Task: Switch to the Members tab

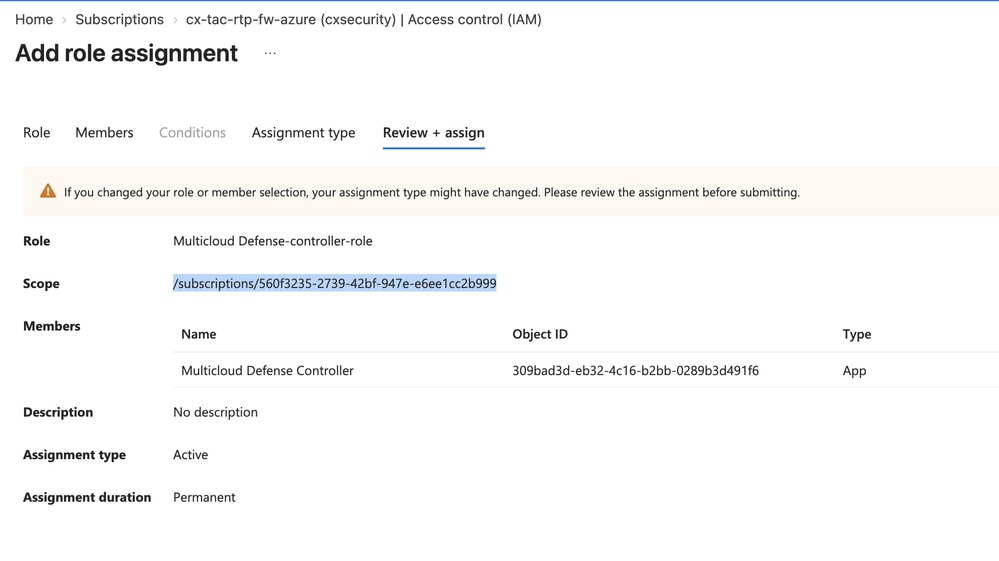Action: [x=104, y=132]
